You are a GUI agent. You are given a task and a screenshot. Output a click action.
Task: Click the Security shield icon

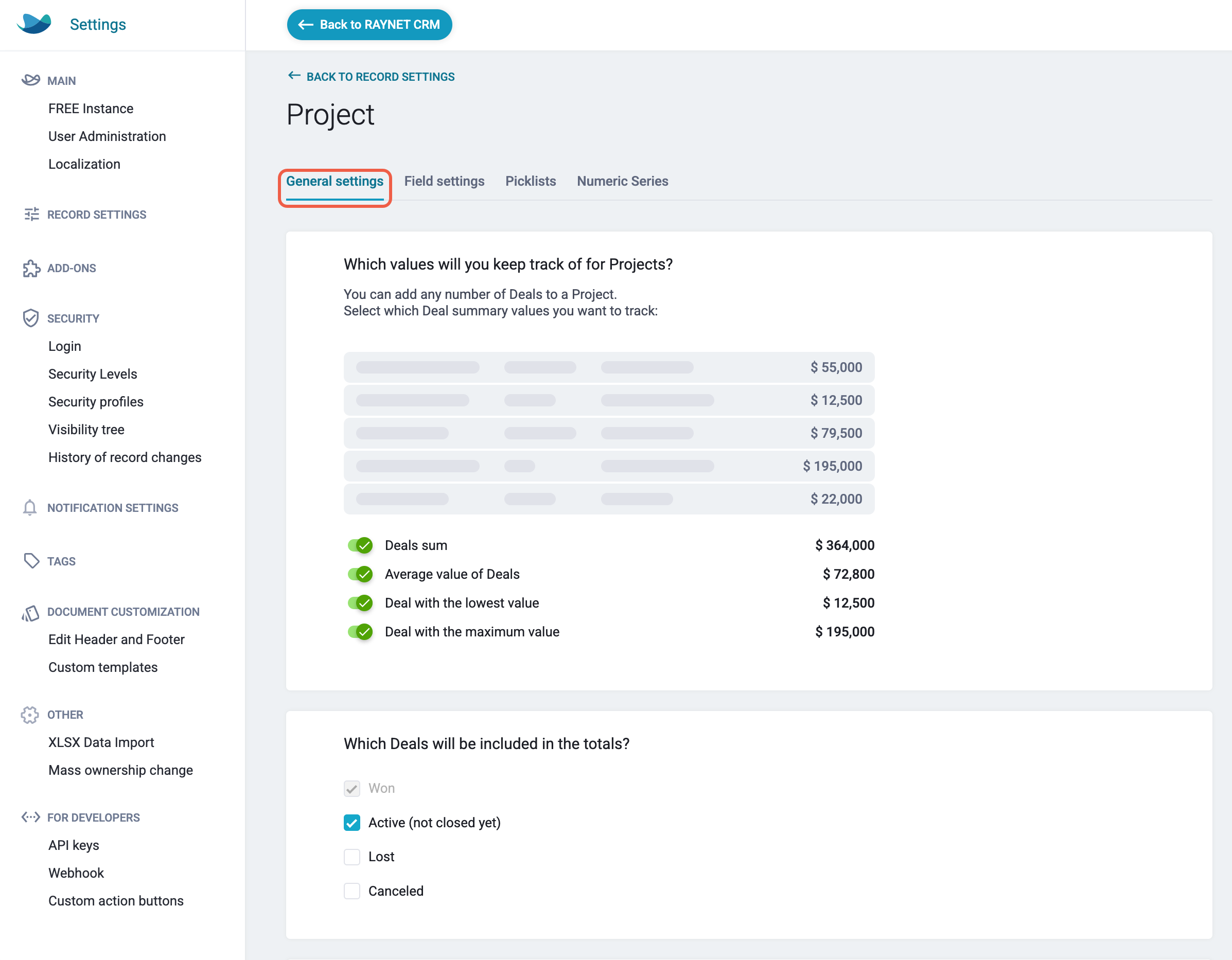(x=30, y=318)
